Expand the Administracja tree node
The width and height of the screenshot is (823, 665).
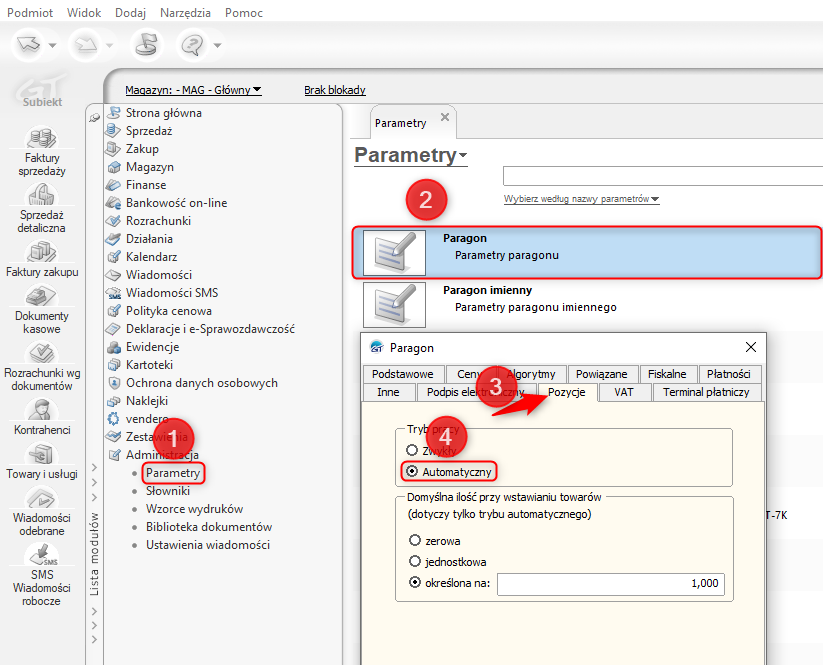coord(162,455)
